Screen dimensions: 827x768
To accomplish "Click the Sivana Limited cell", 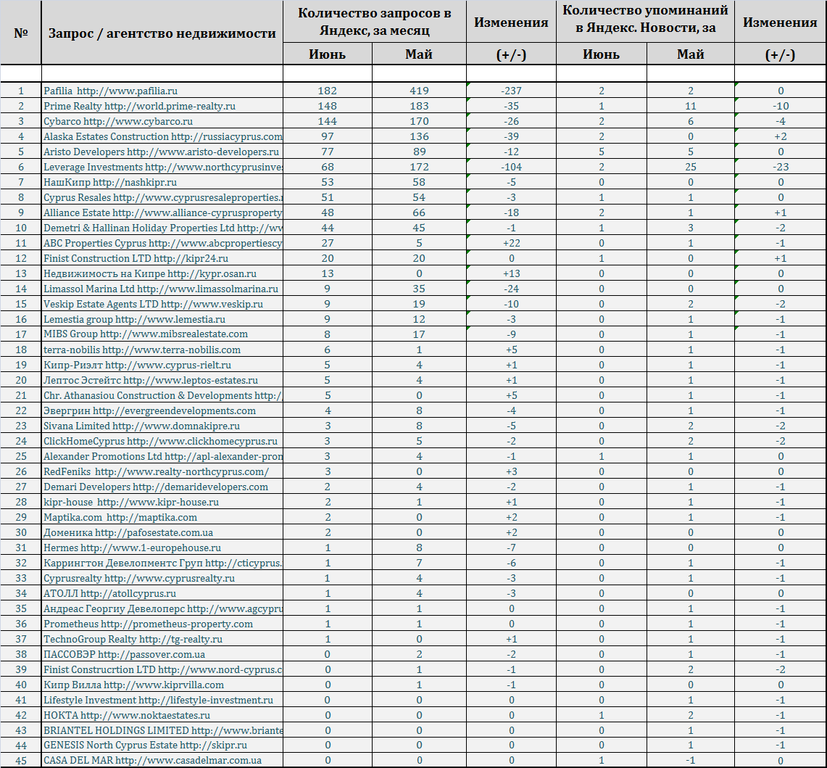I will 162,426.
